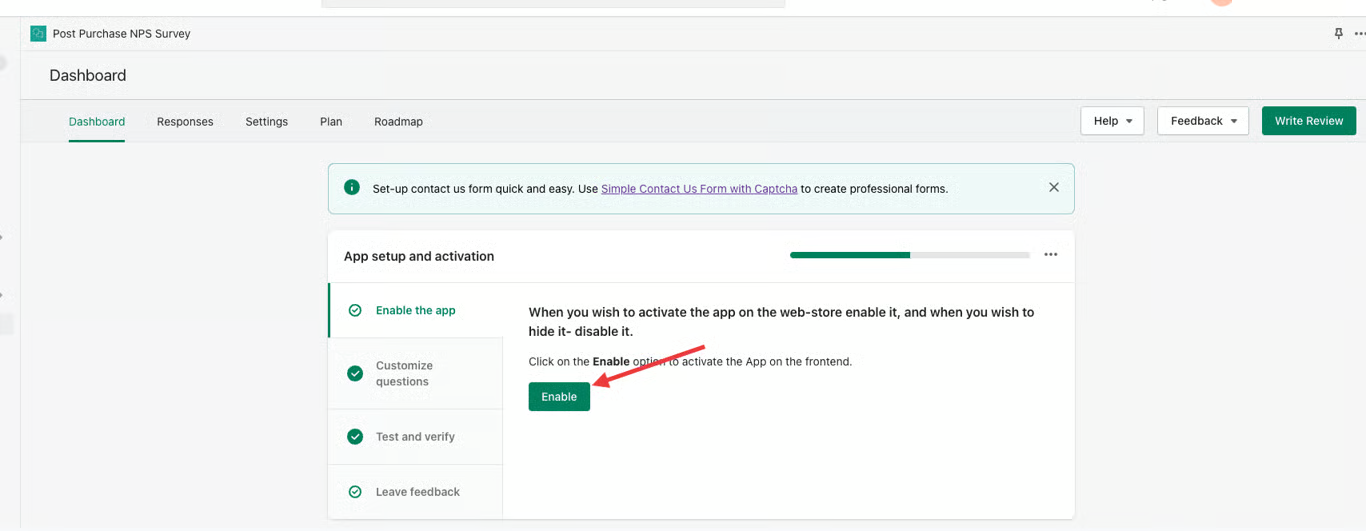
Task: Click the info icon in the banner
Action: coord(351,187)
